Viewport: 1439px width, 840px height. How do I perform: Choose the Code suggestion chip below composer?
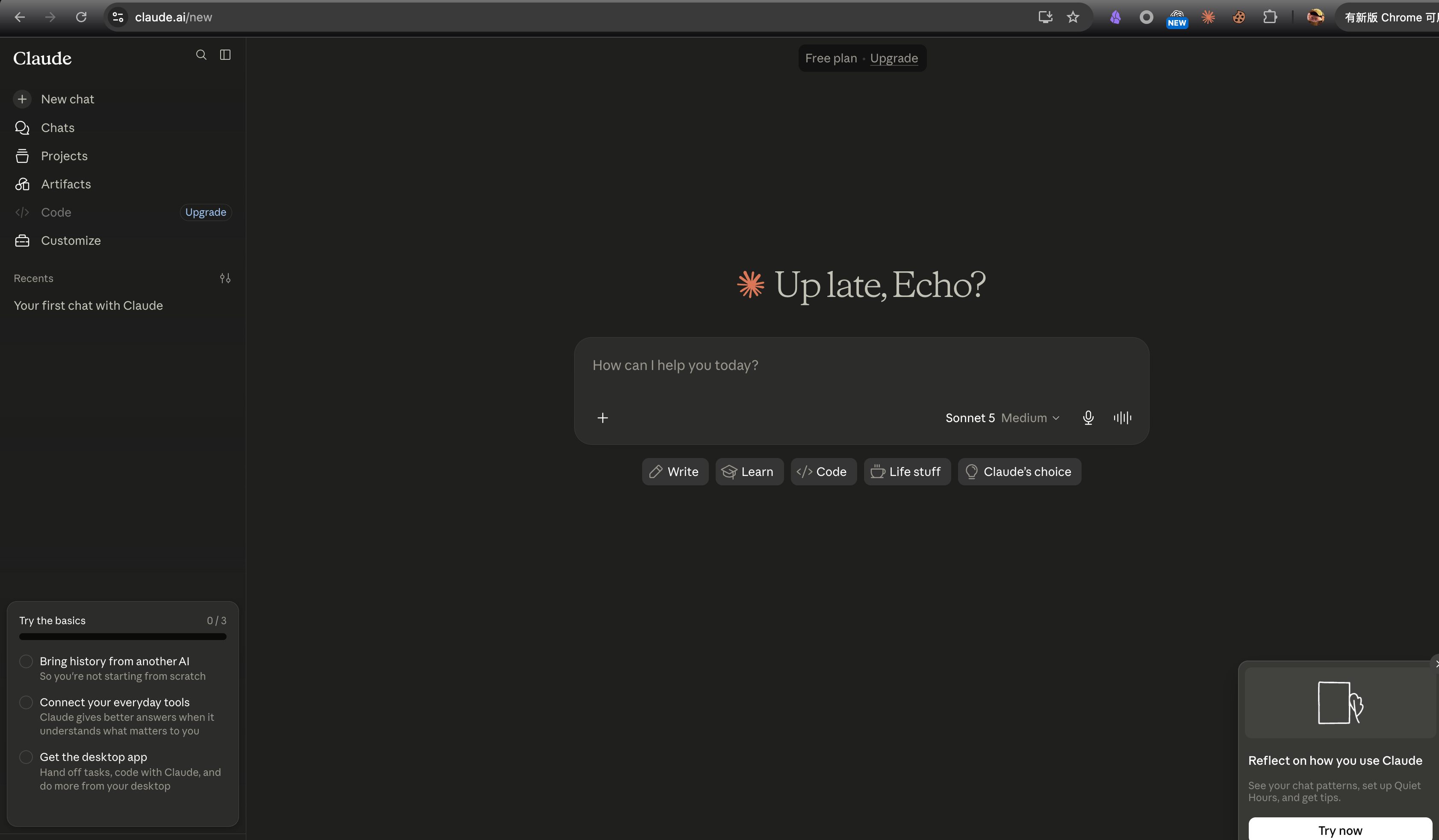point(823,472)
